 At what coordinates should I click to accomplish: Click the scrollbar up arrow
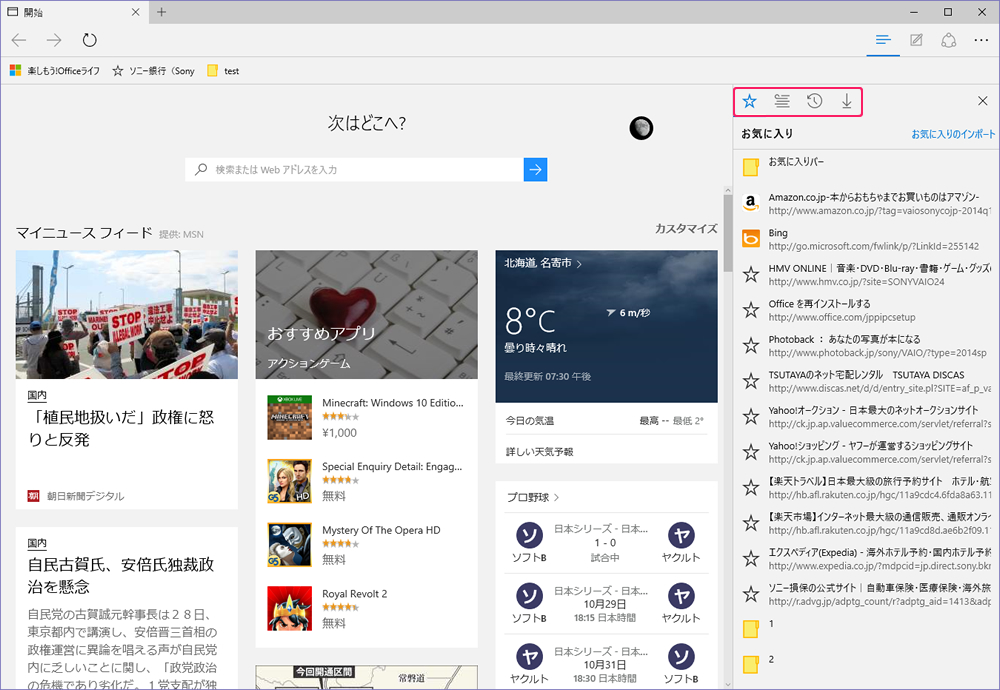pos(728,191)
